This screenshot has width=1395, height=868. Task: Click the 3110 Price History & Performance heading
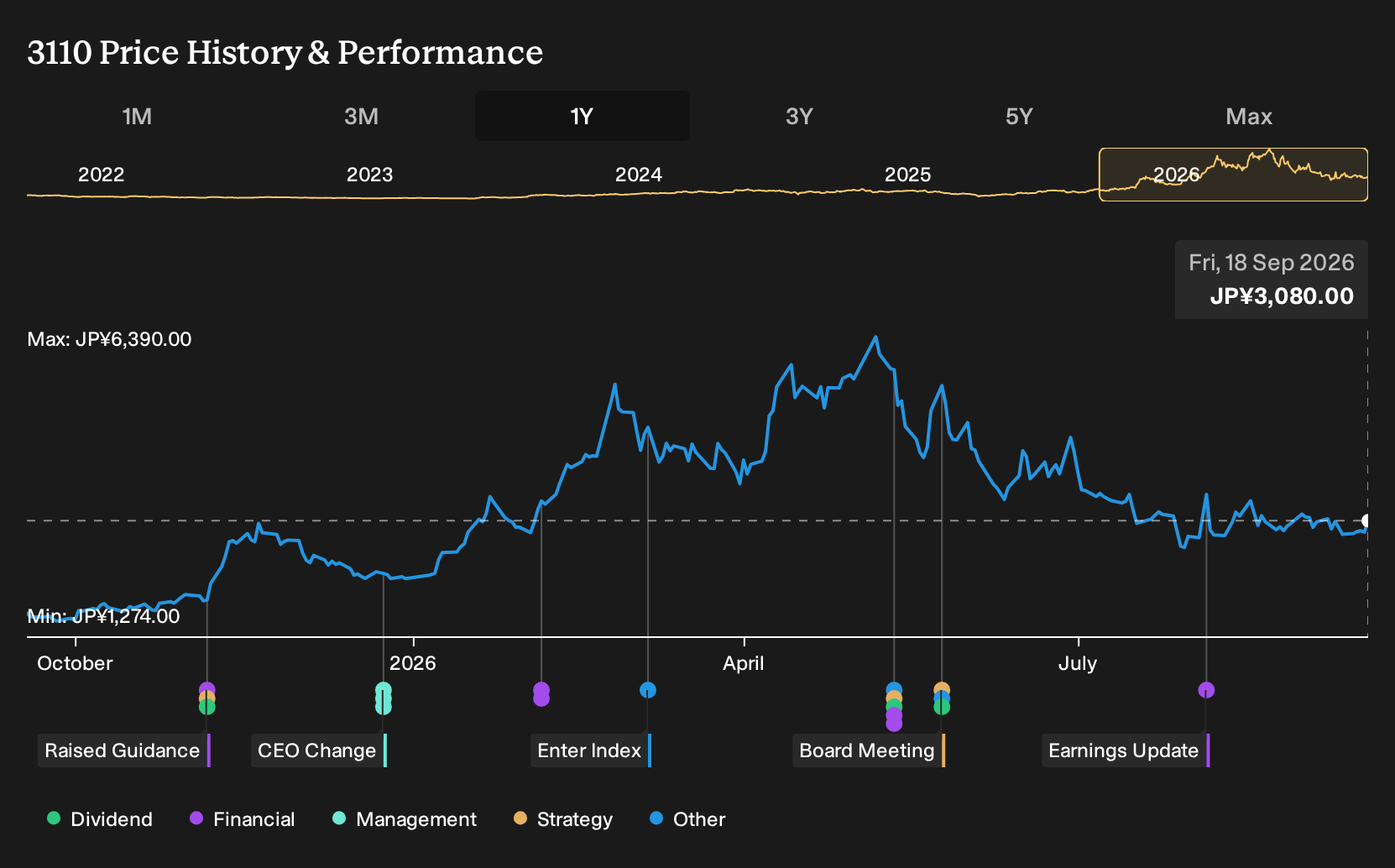[285, 52]
